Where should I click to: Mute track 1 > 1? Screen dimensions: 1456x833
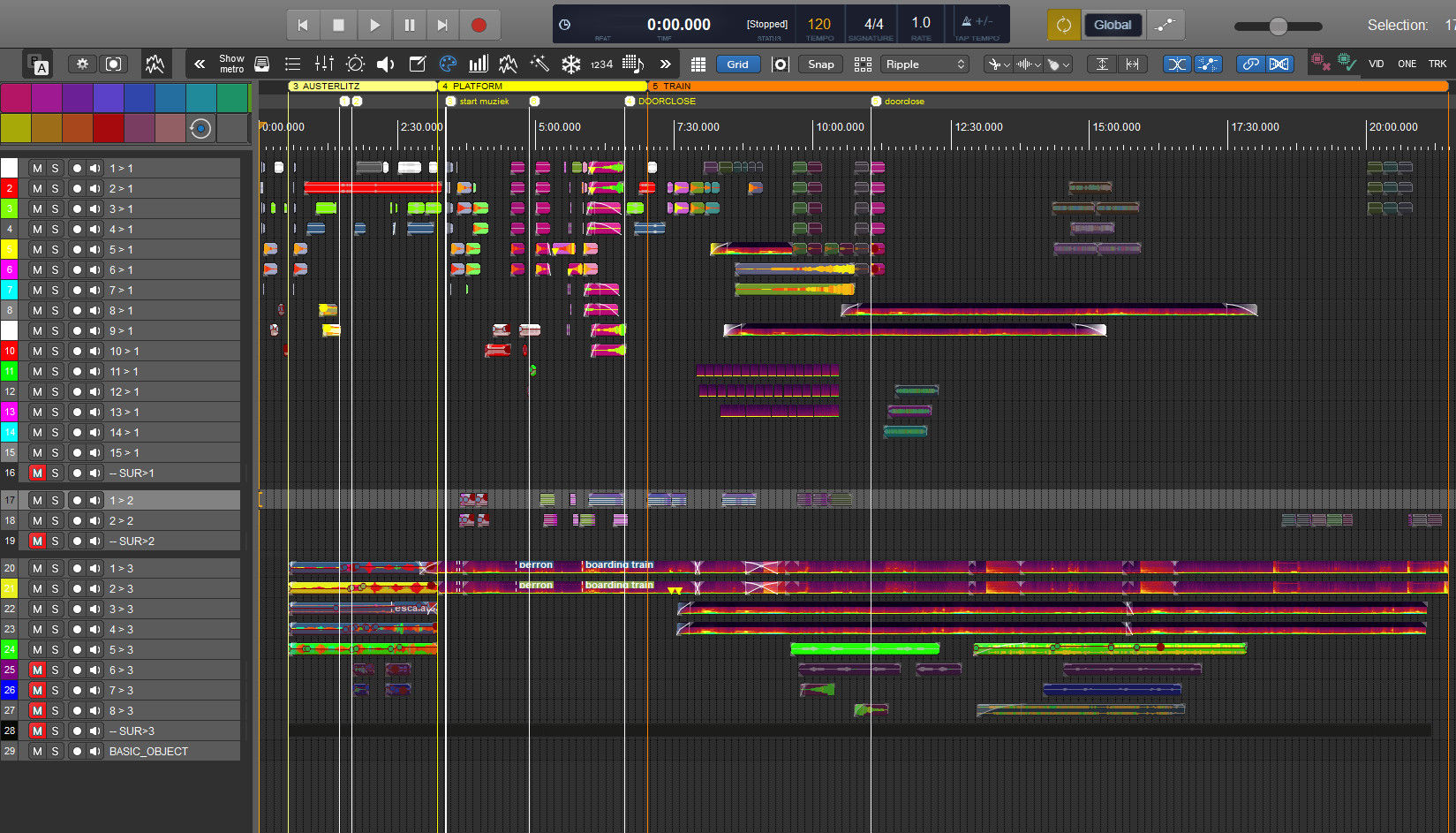click(37, 168)
